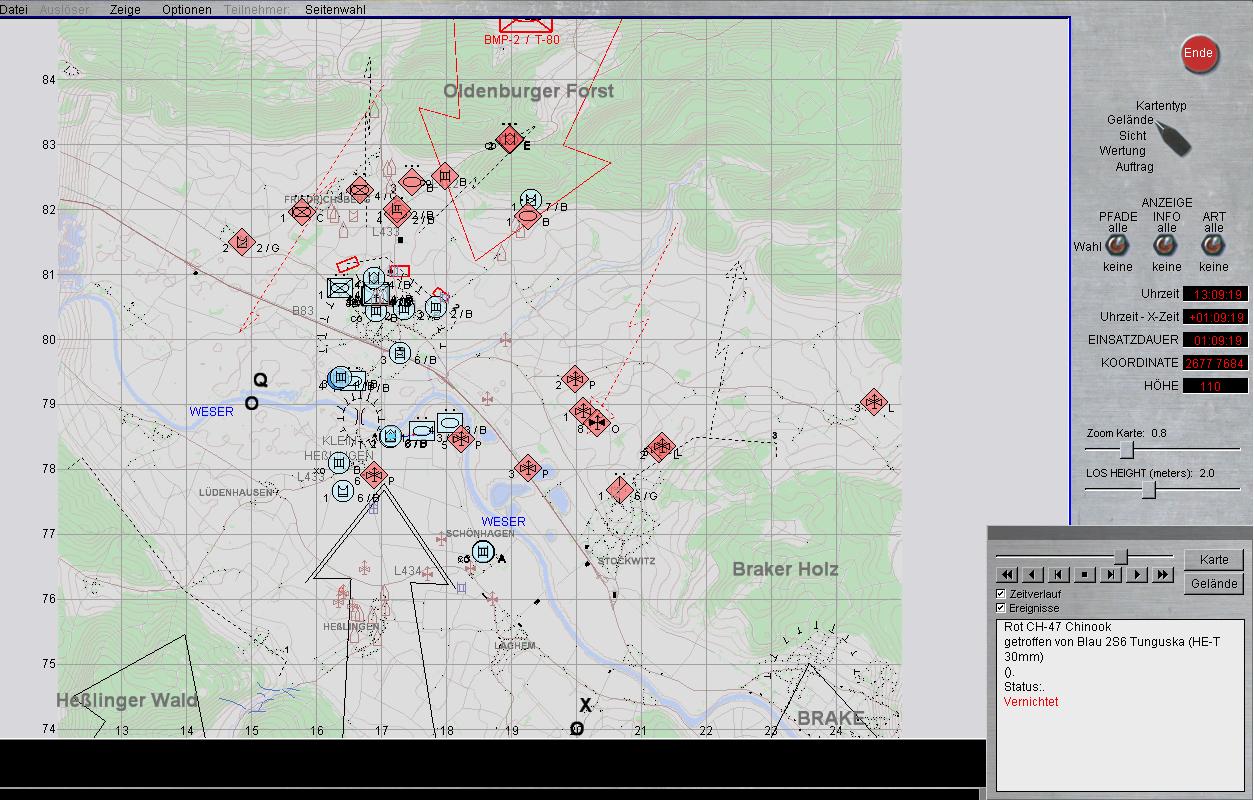The height and width of the screenshot is (800, 1254).
Task: Open the Optionen menu
Action: tap(187, 9)
